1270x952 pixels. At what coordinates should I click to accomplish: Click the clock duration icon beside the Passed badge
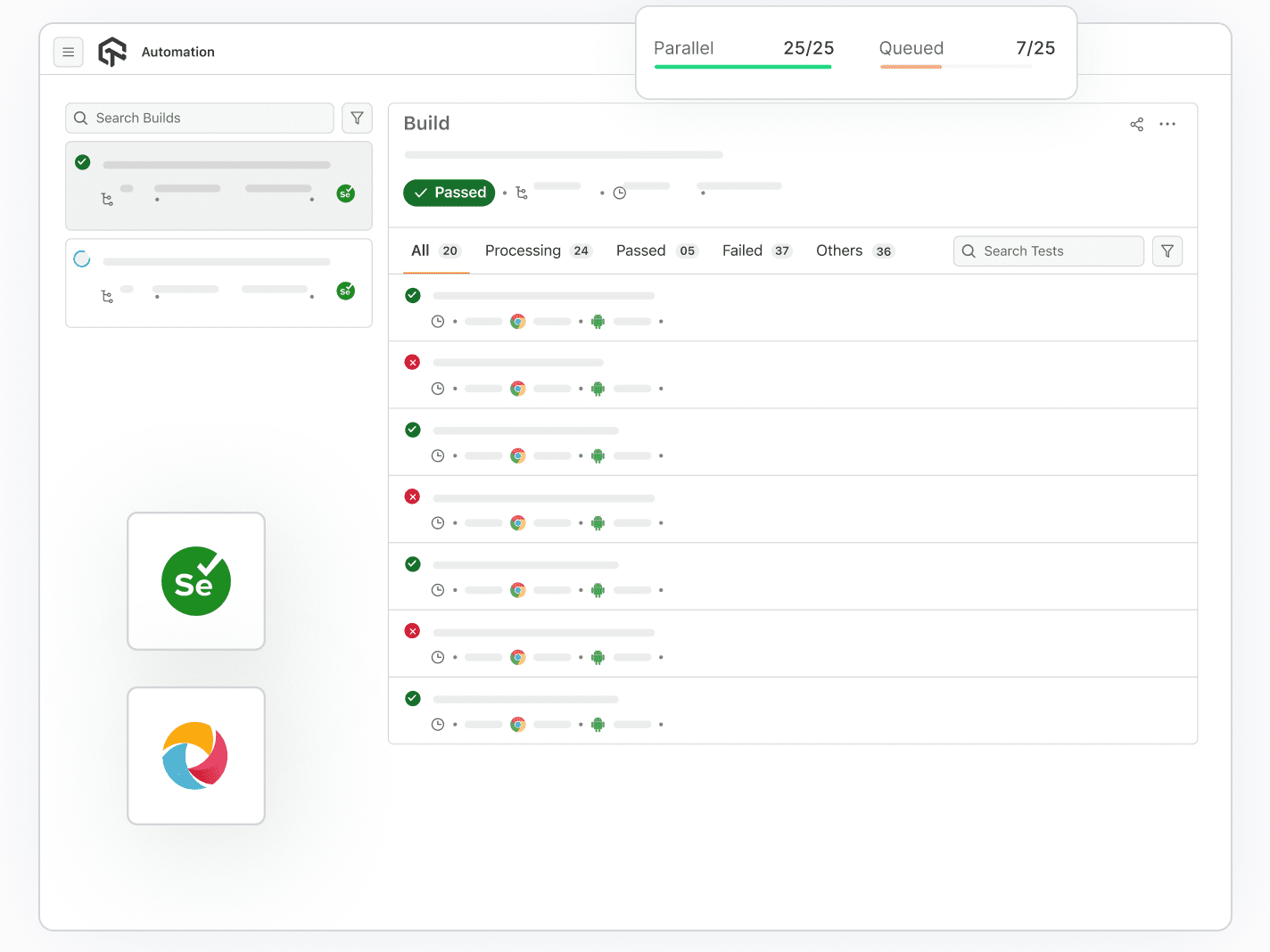[620, 192]
